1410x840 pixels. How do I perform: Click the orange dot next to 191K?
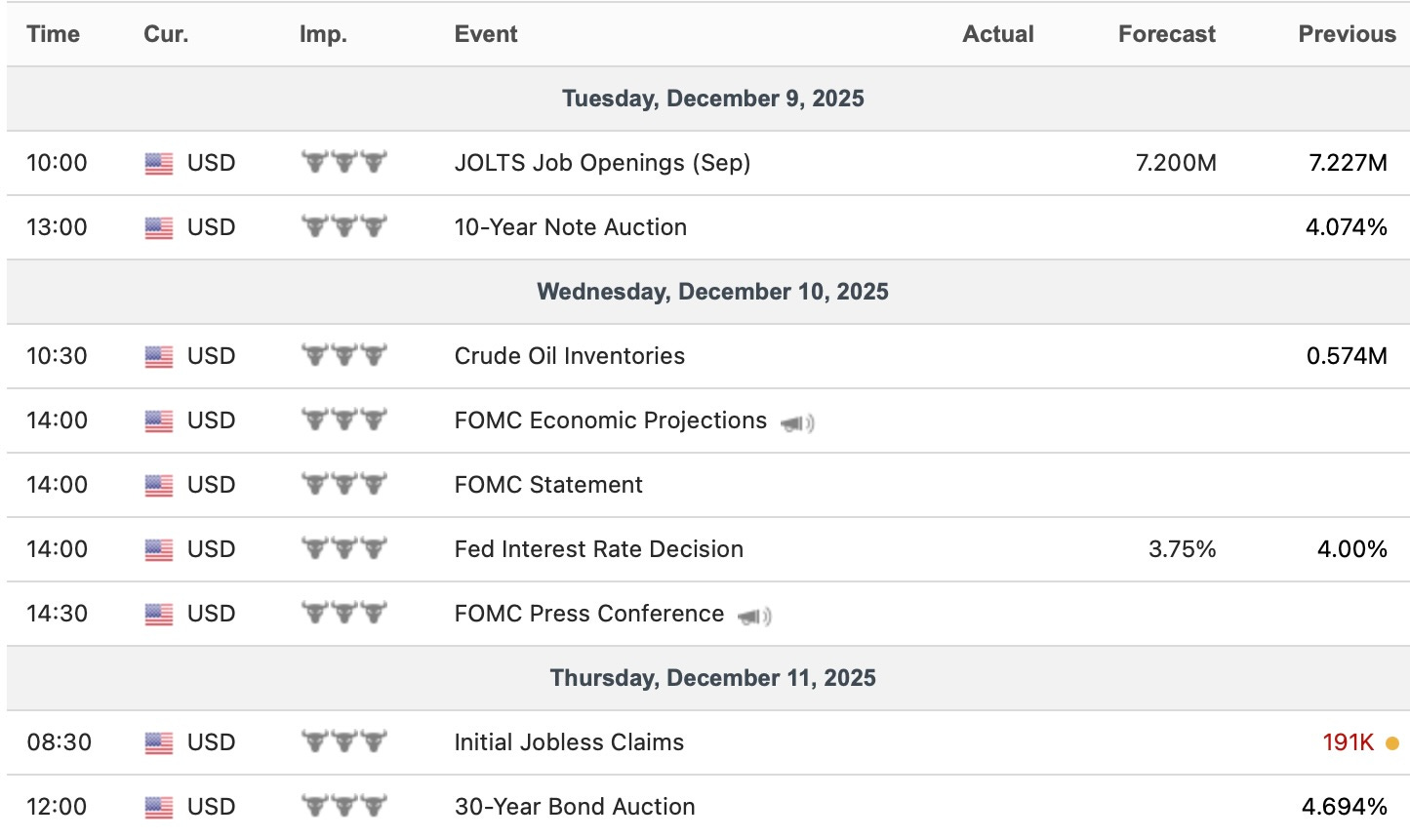point(1391,743)
